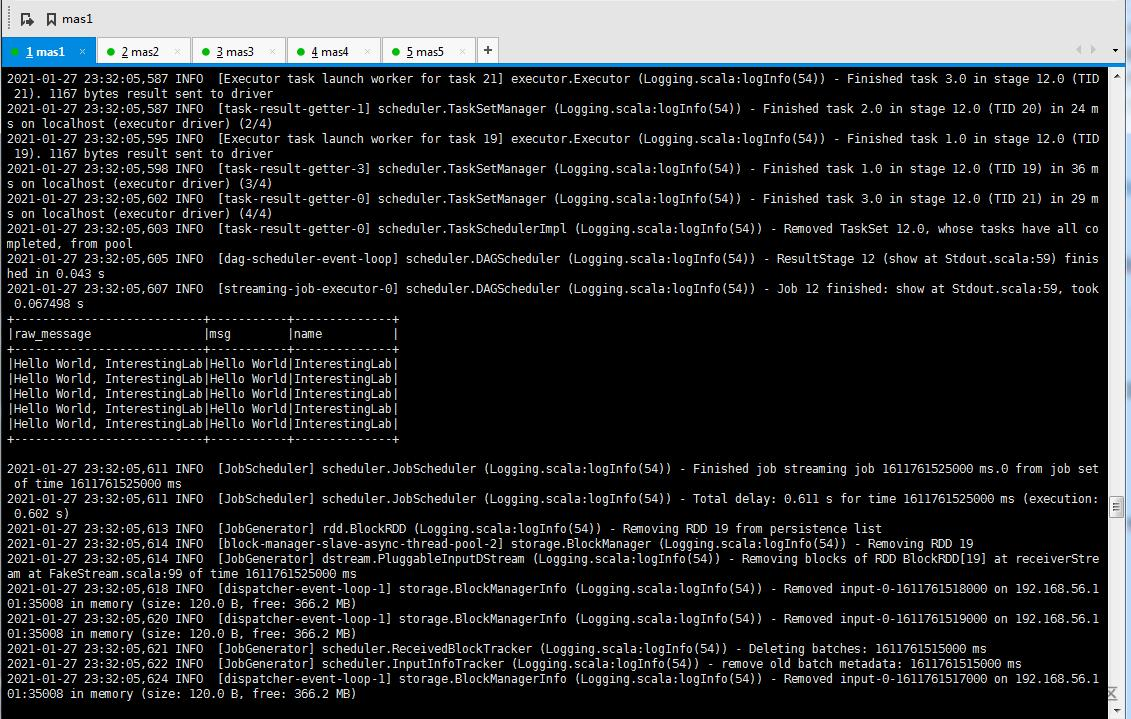Click the first 'Hello World, InterestingLab' table row
The width and height of the screenshot is (1131, 719).
(203, 364)
